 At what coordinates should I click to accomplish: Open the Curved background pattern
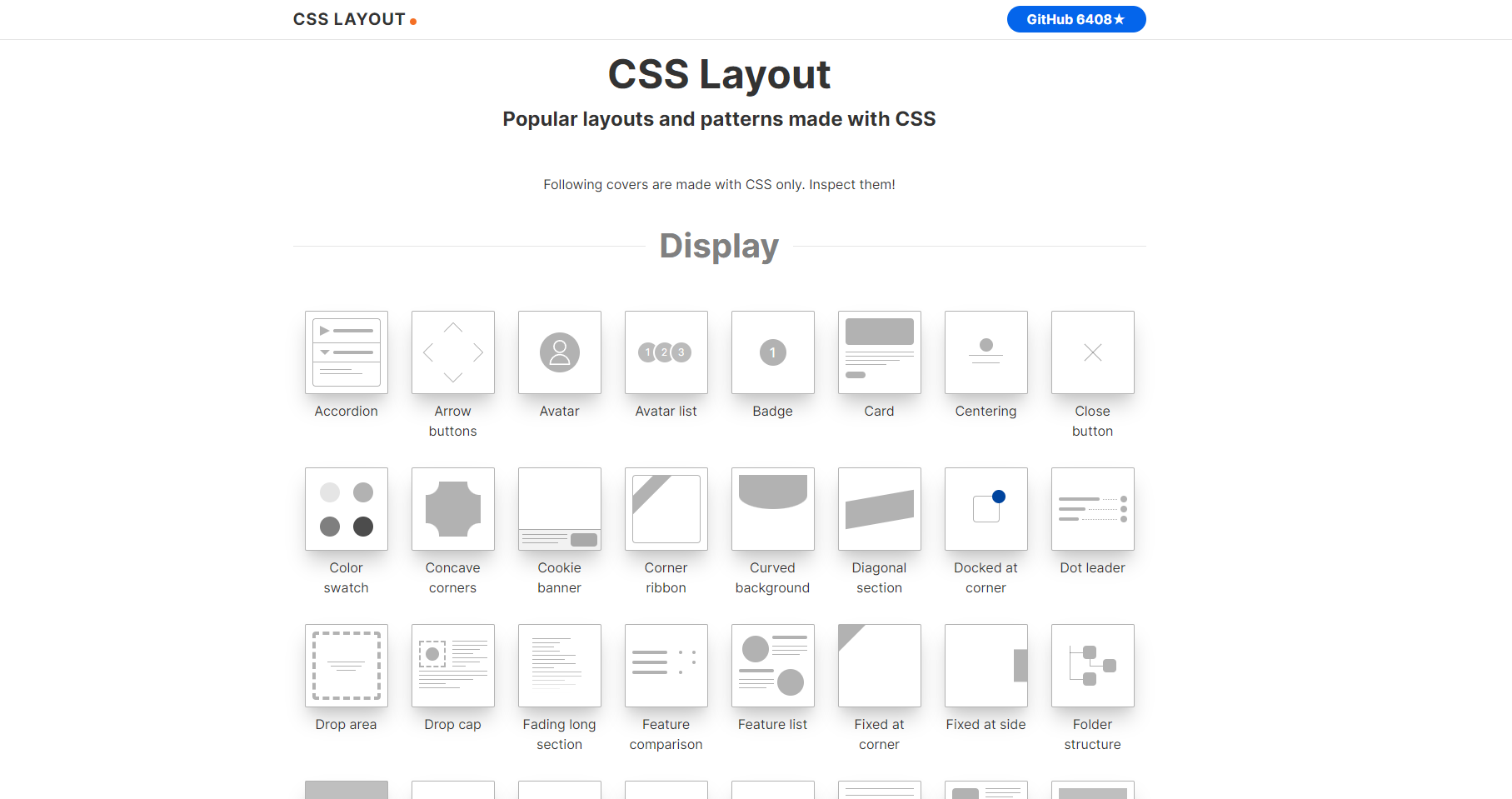(772, 509)
